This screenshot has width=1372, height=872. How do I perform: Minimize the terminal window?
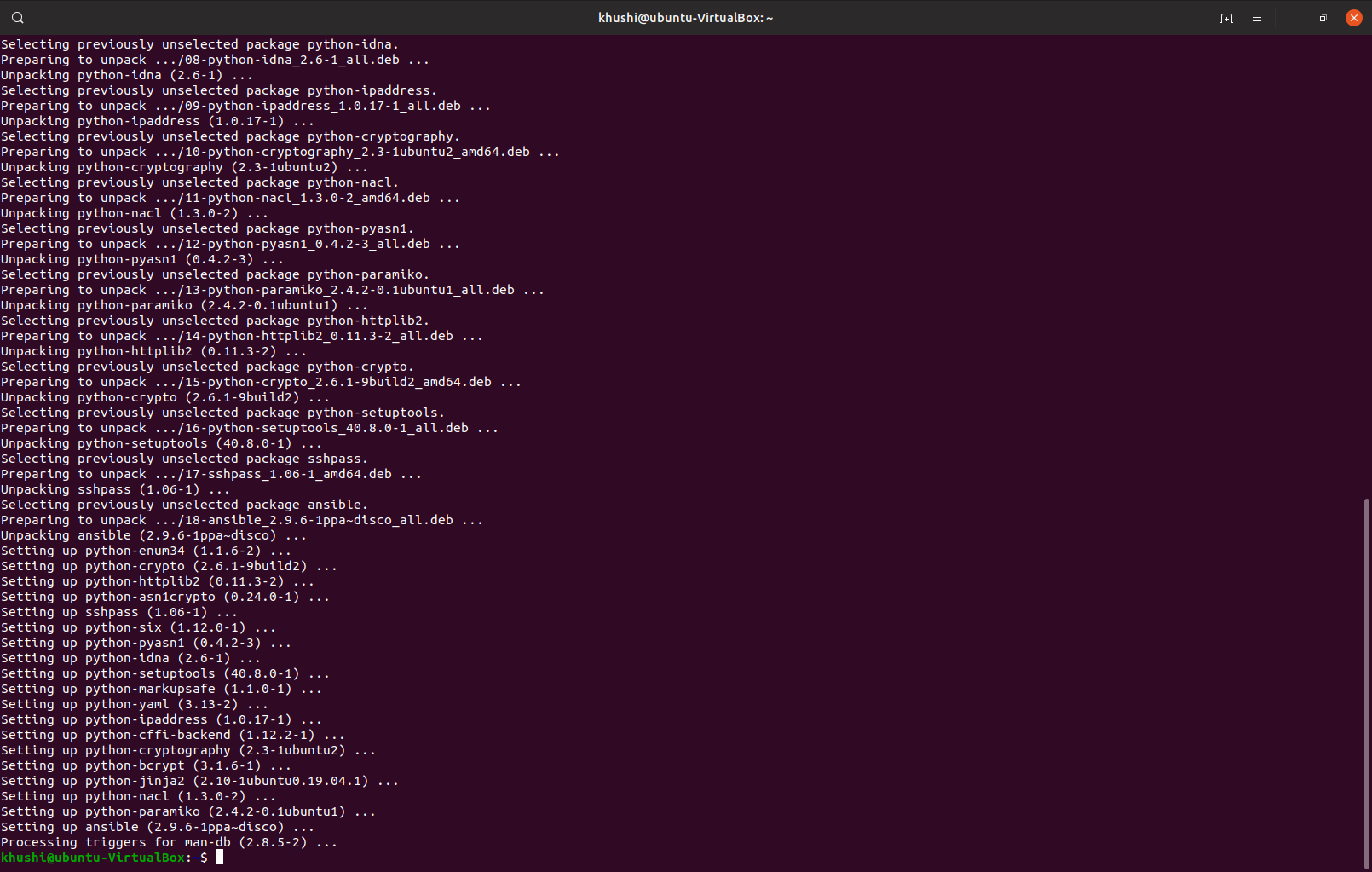(1293, 18)
